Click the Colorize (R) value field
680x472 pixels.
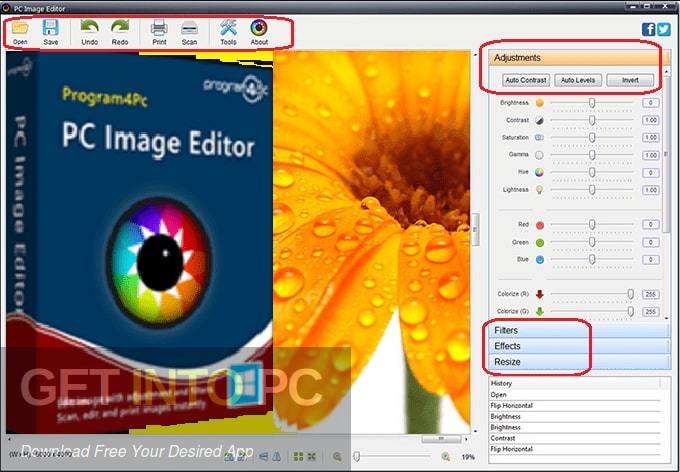point(651,295)
